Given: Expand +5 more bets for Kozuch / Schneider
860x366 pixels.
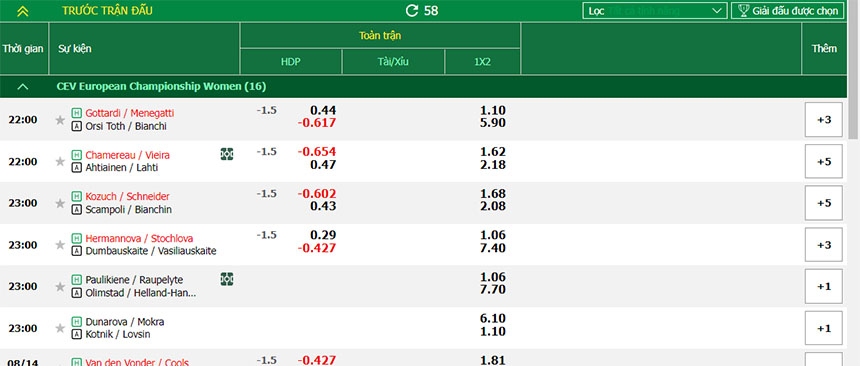Looking at the screenshot, I should 824,203.
